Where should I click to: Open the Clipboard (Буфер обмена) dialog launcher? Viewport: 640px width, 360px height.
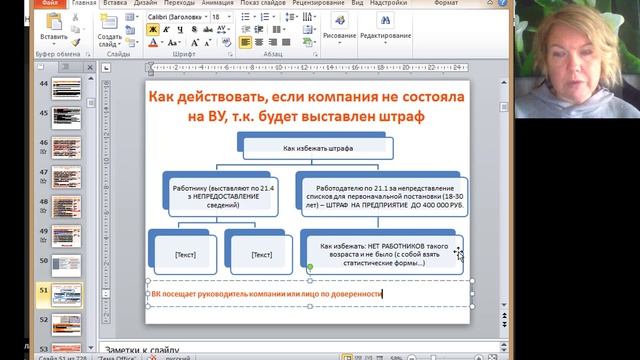[88, 54]
